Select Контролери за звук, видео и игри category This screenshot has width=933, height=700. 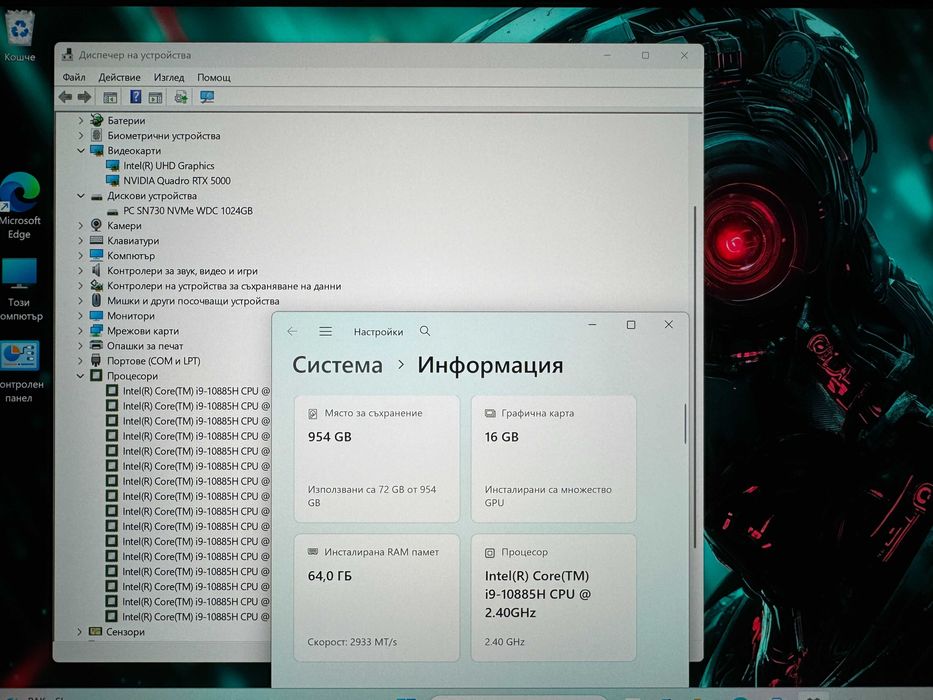pyautogui.click(x=182, y=271)
